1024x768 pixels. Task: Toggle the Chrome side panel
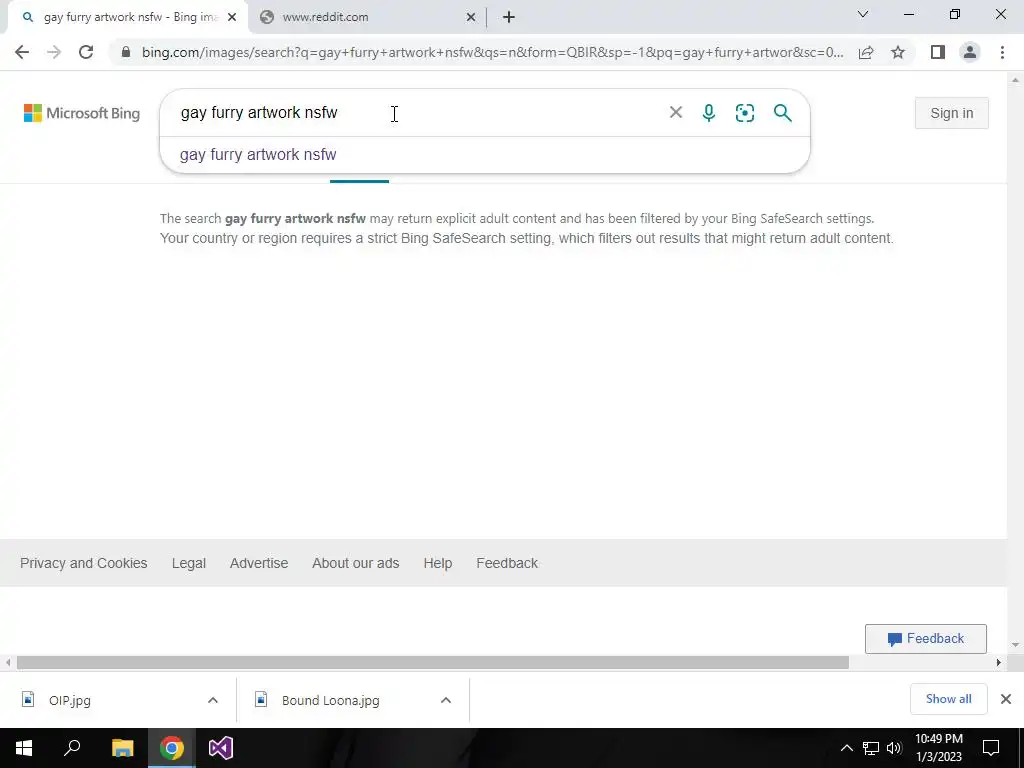pyautogui.click(x=938, y=52)
